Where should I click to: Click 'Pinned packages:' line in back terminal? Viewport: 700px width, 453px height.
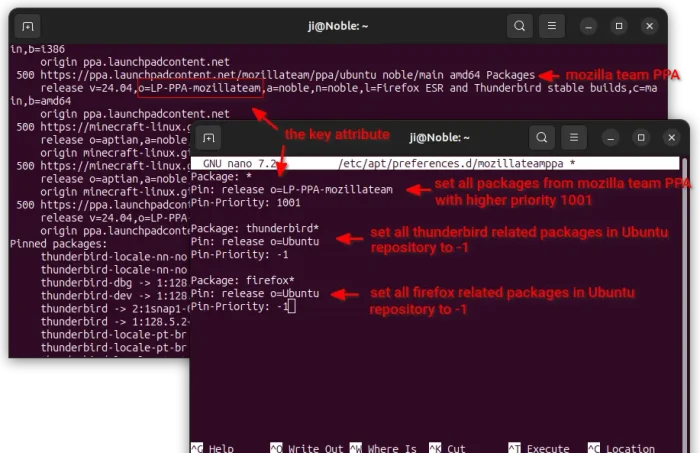58,244
